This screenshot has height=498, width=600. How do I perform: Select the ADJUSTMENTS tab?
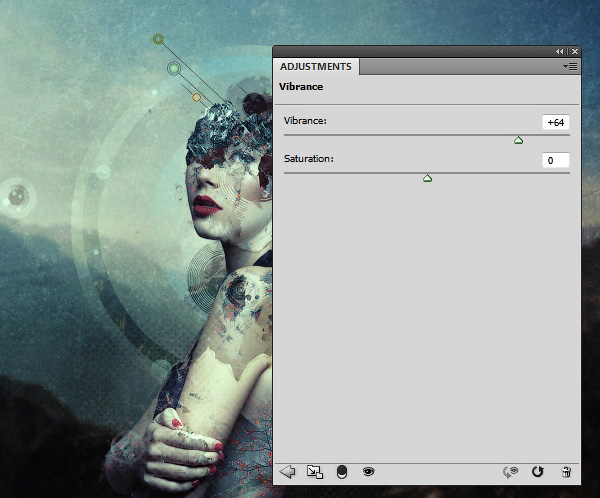[x=316, y=67]
